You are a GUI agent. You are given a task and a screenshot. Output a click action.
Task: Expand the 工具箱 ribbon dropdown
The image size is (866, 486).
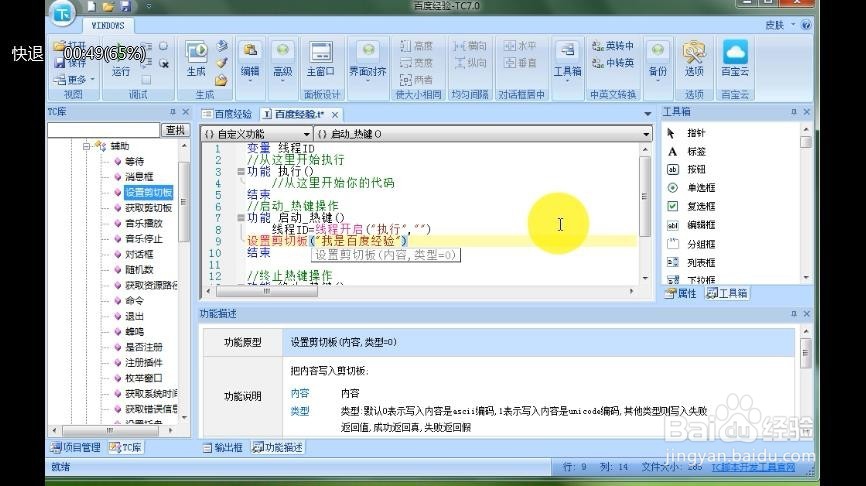click(x=567, y=82)
